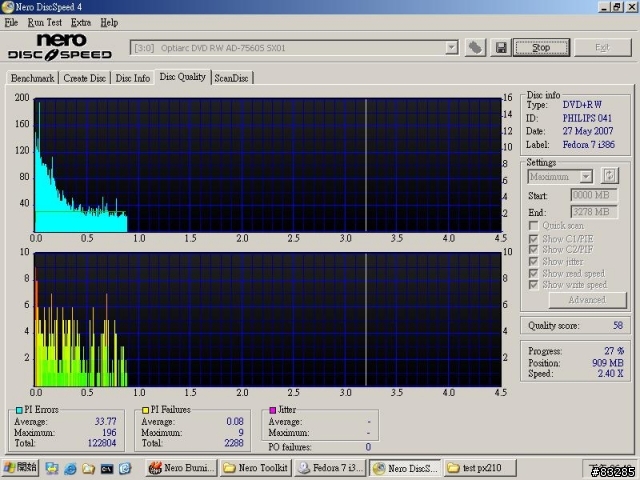Click the Quality score value 58
The height and width of the screenshot is (480, 640).
pos(618,325)
